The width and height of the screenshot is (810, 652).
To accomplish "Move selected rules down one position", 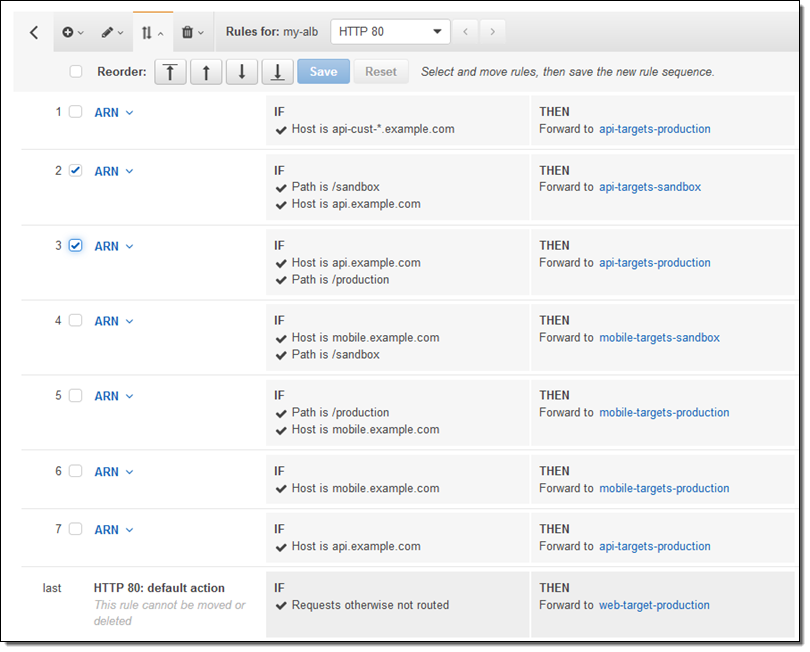I will 241,72.
